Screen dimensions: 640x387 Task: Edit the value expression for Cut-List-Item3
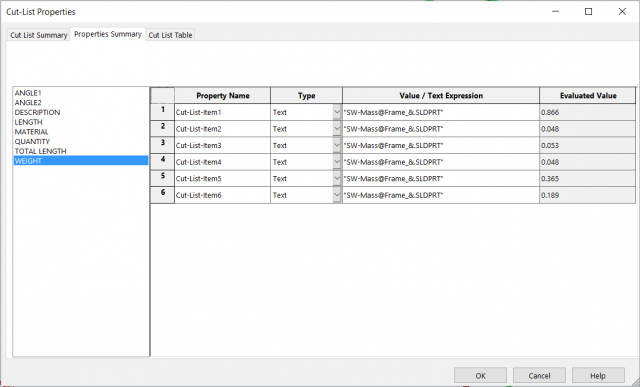441,145
